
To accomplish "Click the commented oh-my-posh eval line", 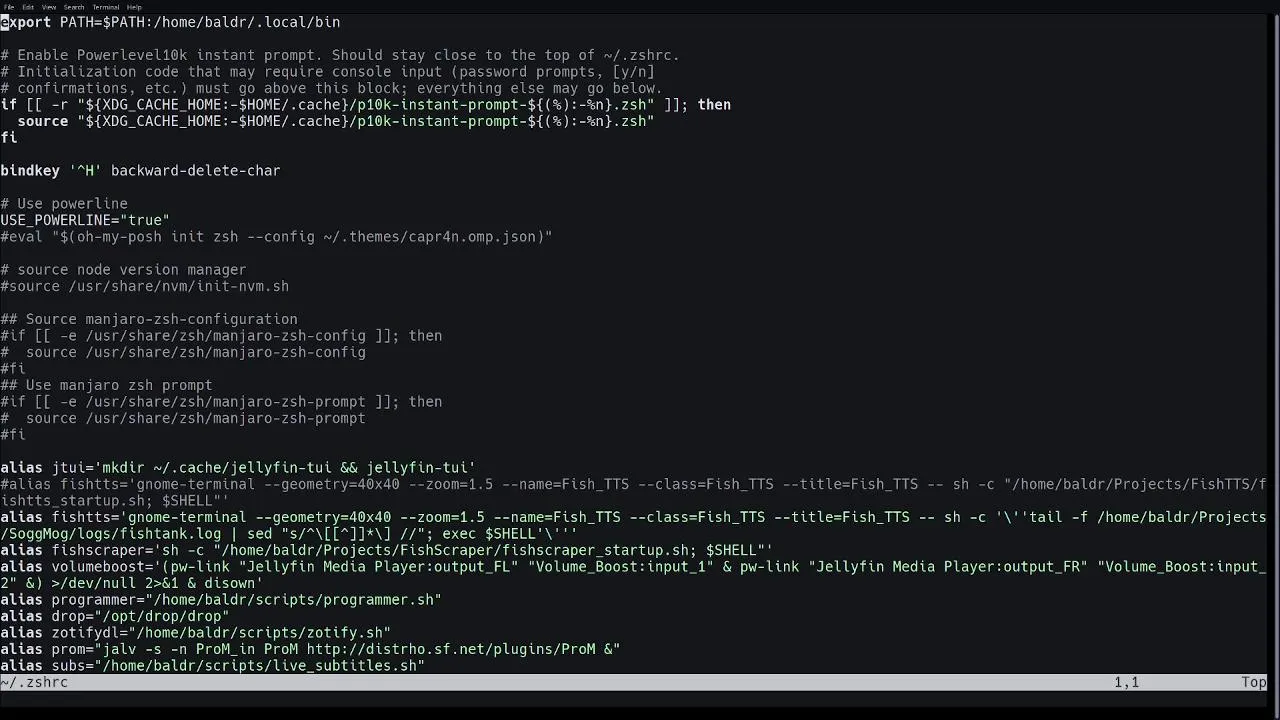I will point(276,237).
